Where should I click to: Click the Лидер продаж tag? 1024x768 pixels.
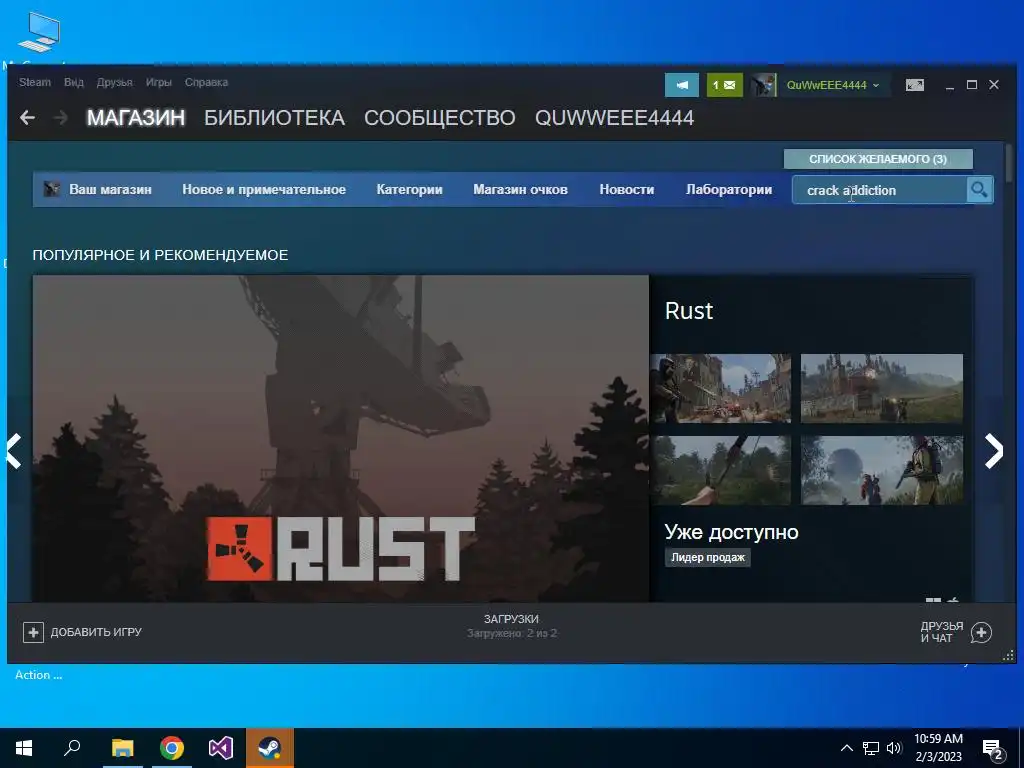coord(708,557)
